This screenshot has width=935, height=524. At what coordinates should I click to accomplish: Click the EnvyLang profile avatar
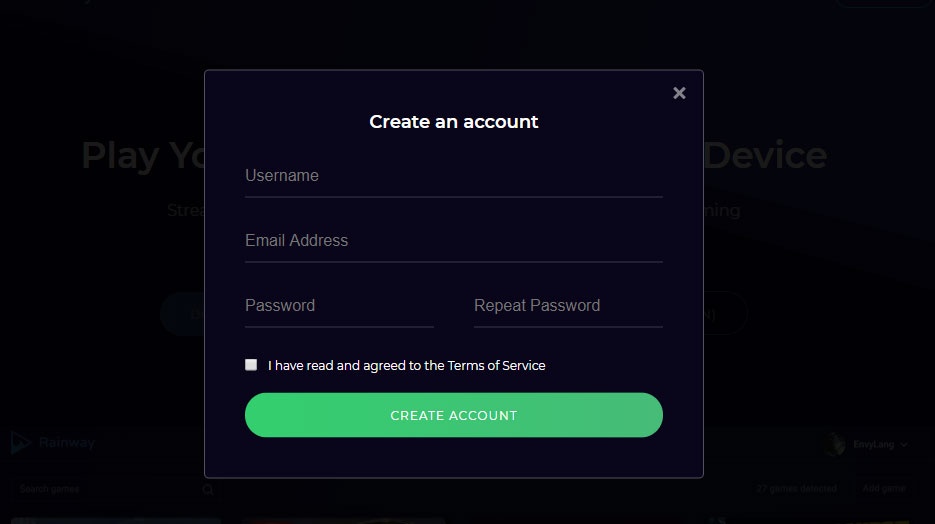[x=835, y=444]
